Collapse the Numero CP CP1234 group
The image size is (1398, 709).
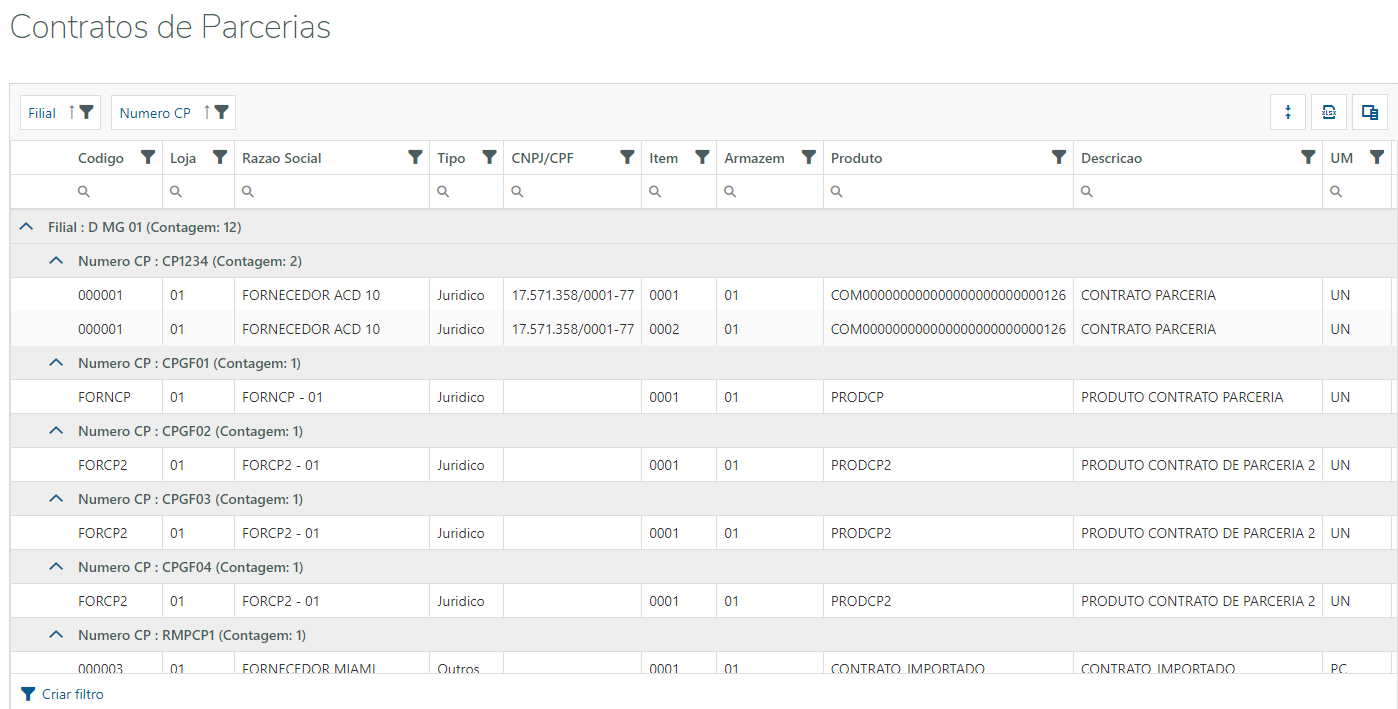pos(57,261)
